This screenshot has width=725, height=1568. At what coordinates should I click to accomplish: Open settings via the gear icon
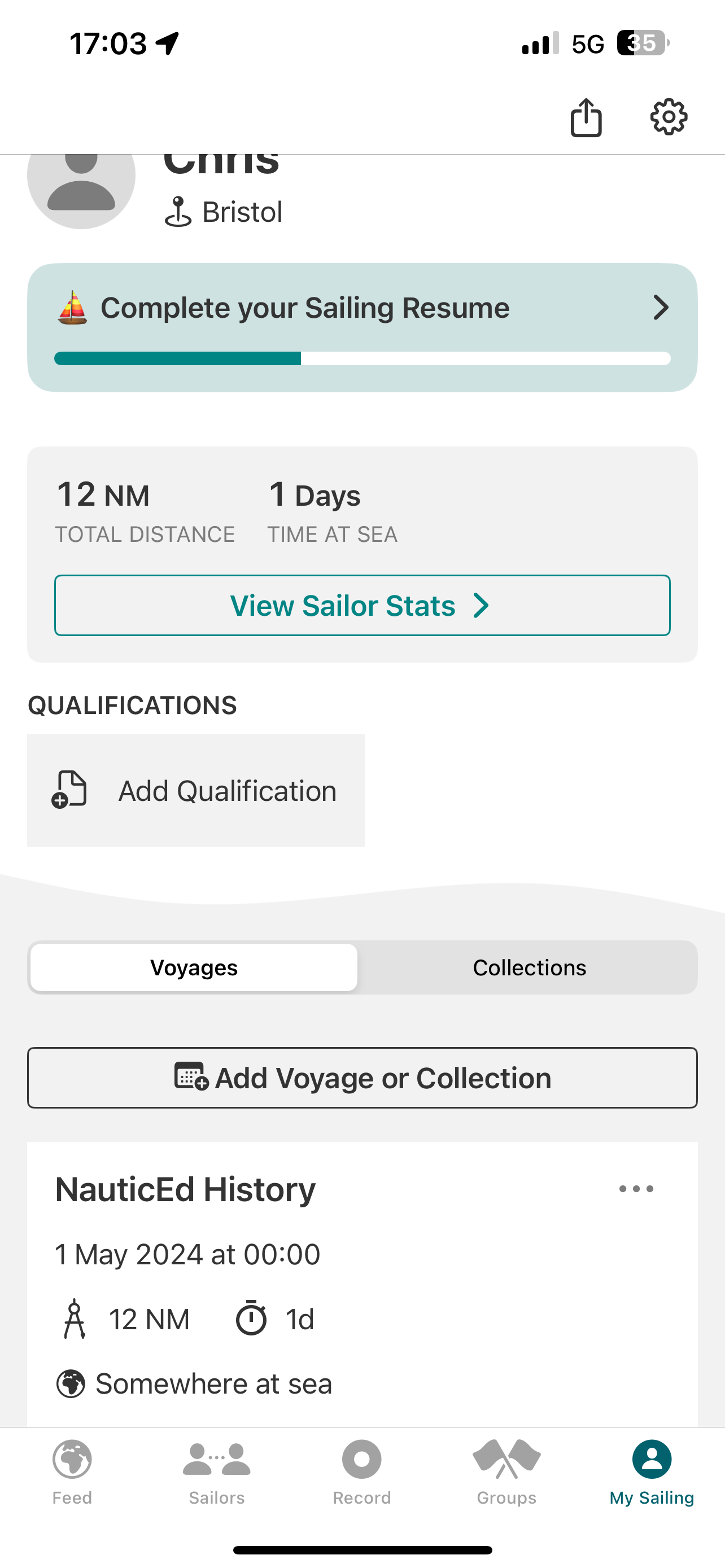pos(669,116)
